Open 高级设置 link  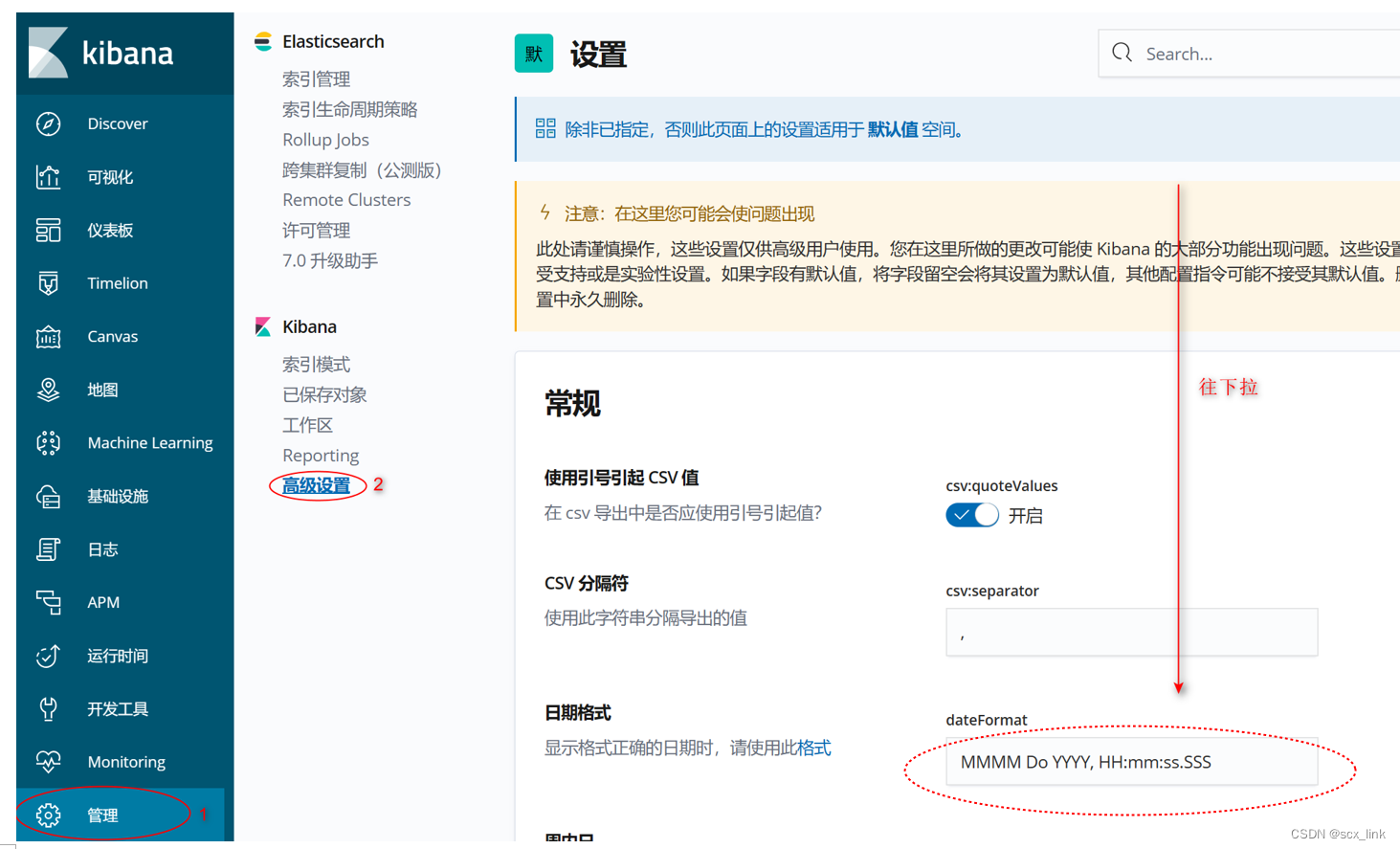coord(317,486)
